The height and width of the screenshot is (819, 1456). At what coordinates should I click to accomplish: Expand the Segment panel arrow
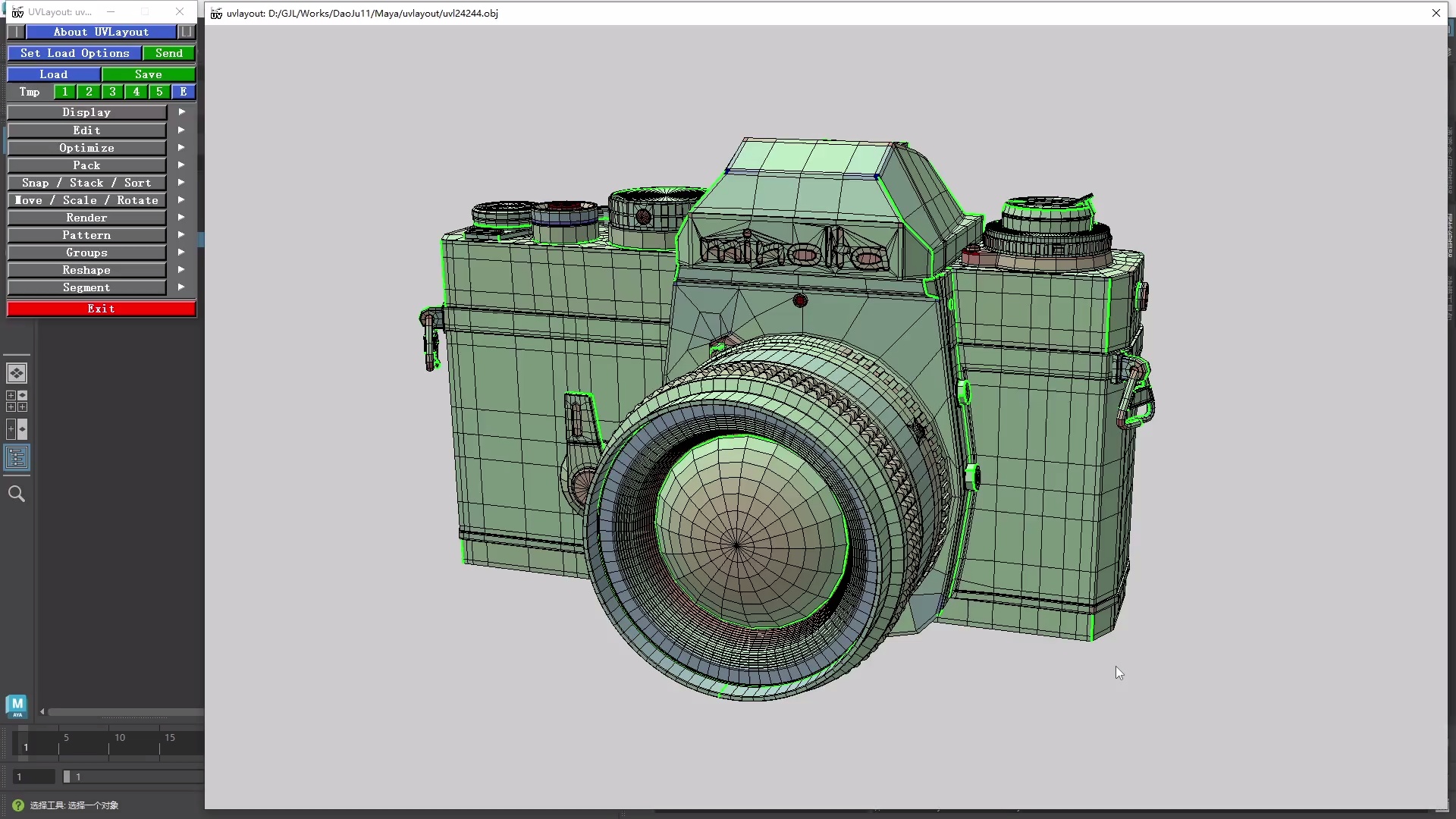pos(181,287)
